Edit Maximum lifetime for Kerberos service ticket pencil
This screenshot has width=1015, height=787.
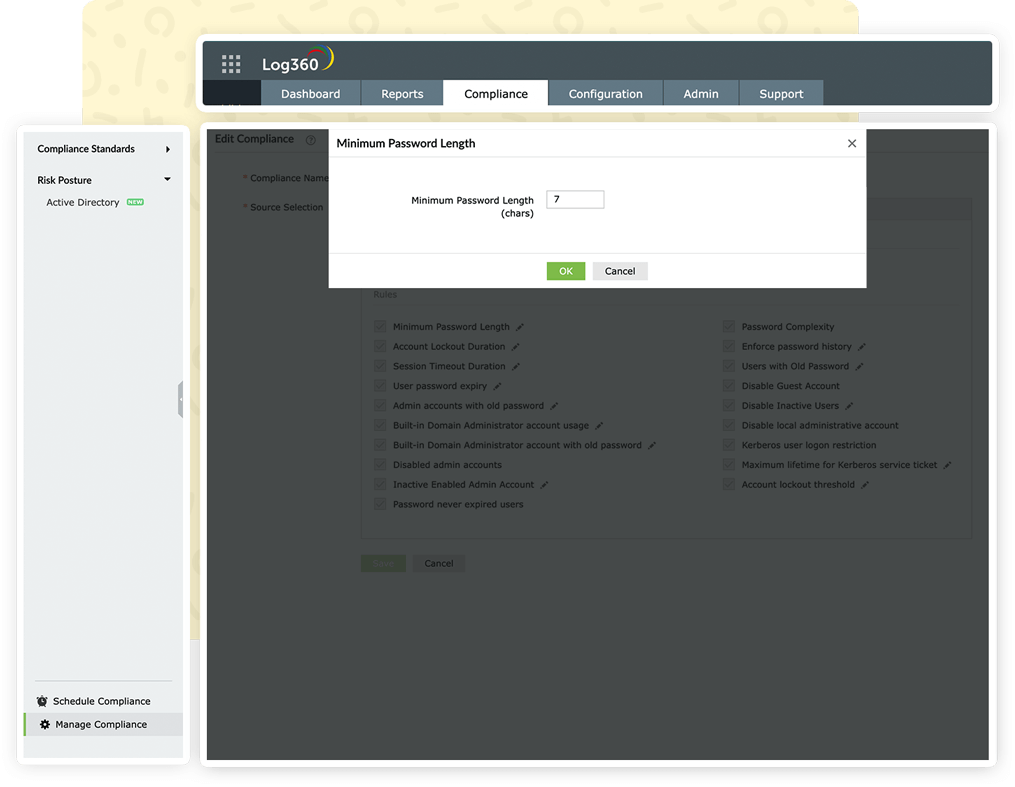click(947, 465)
